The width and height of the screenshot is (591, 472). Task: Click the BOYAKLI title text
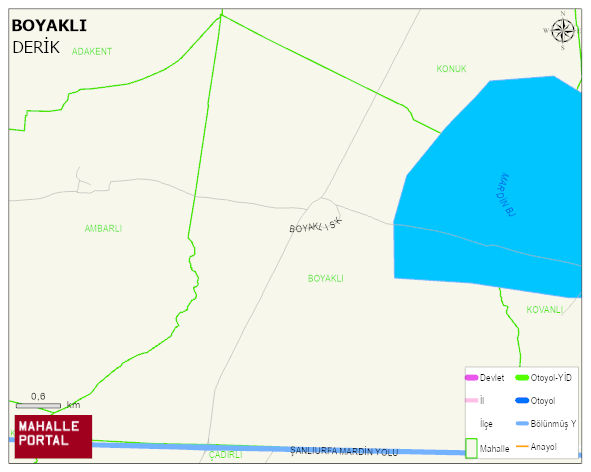49,26
